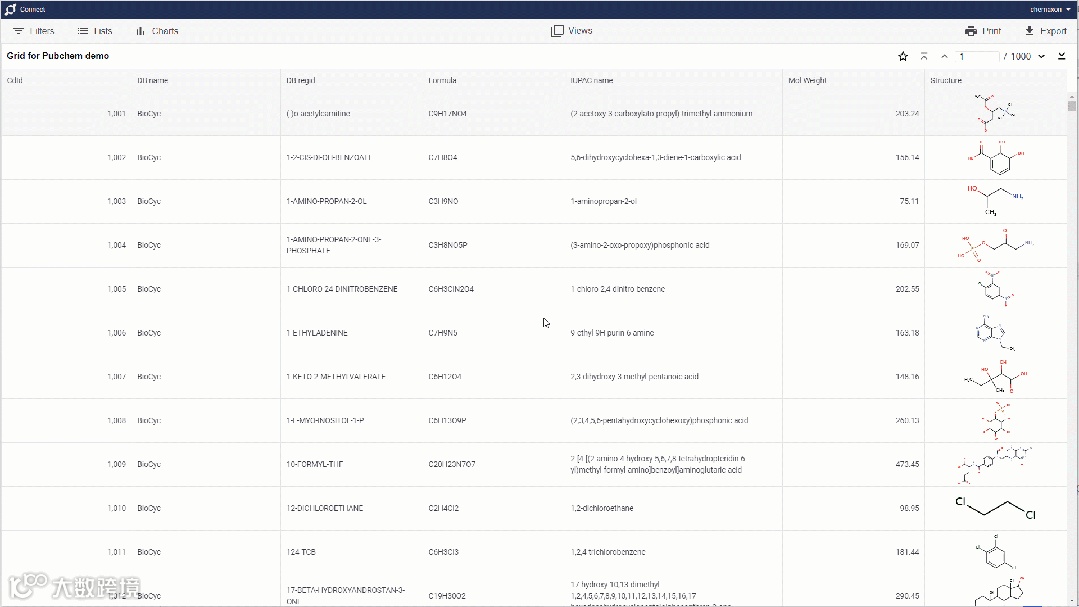Jump to first row arrow icon
This screenshot has height=607, width=1079.
coord(924,56)
